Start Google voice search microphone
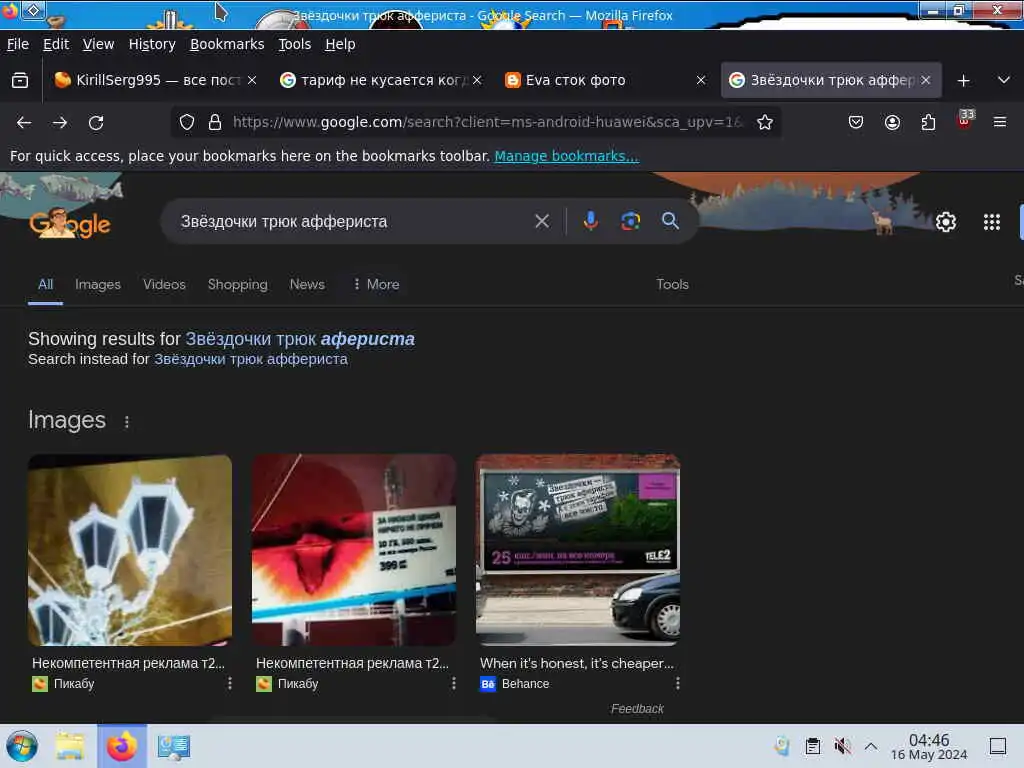The height and width of the screenshot is (768, 1024). tap(590, 221)
